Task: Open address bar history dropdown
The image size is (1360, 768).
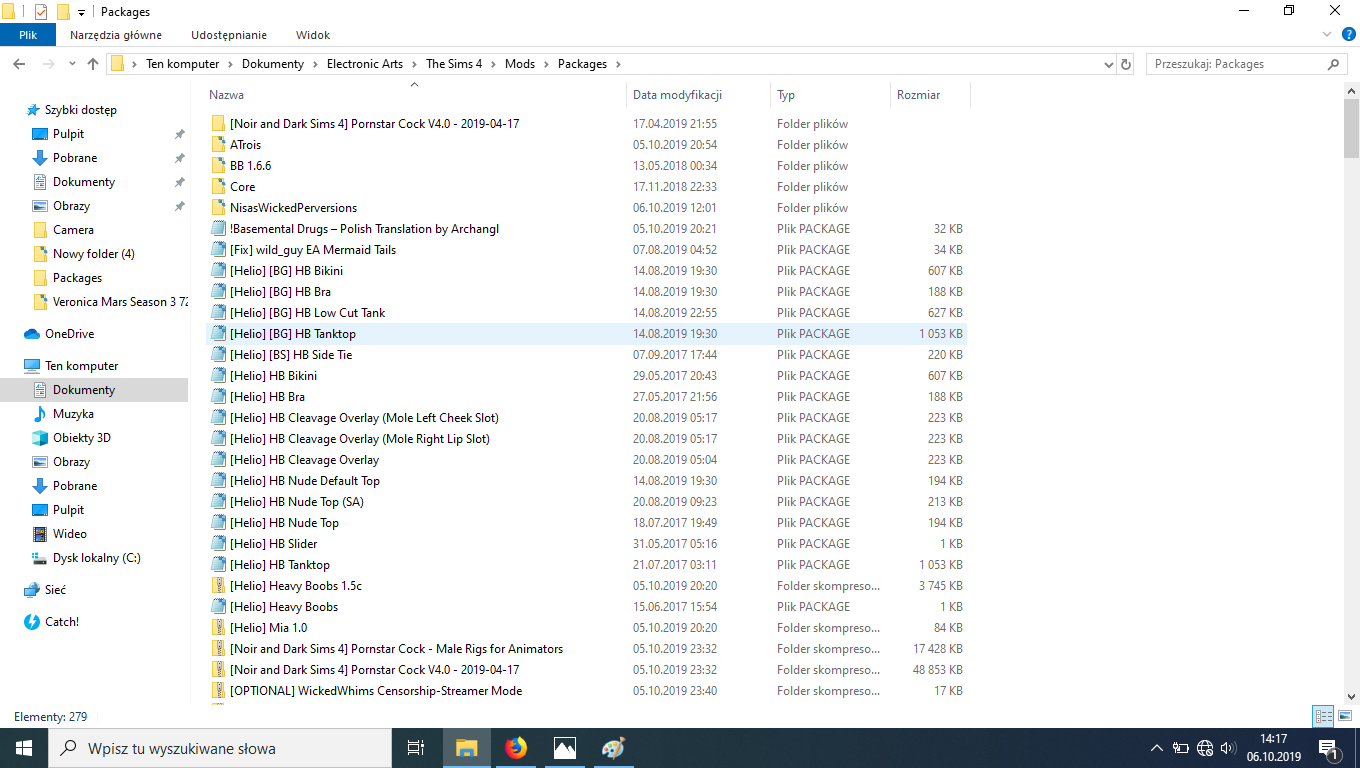Action: tap(1108, 64)
